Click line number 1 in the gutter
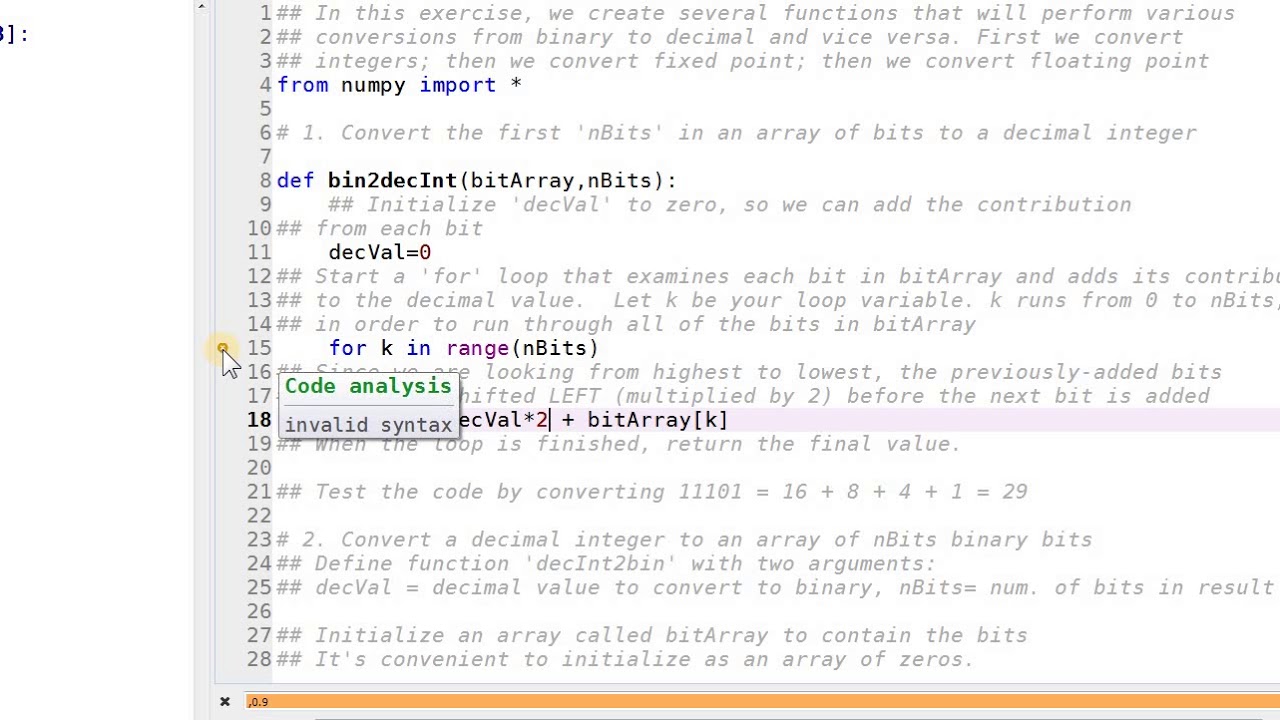Image resolution: width=1280 pixels, height=720 pixels. (265, 13)
